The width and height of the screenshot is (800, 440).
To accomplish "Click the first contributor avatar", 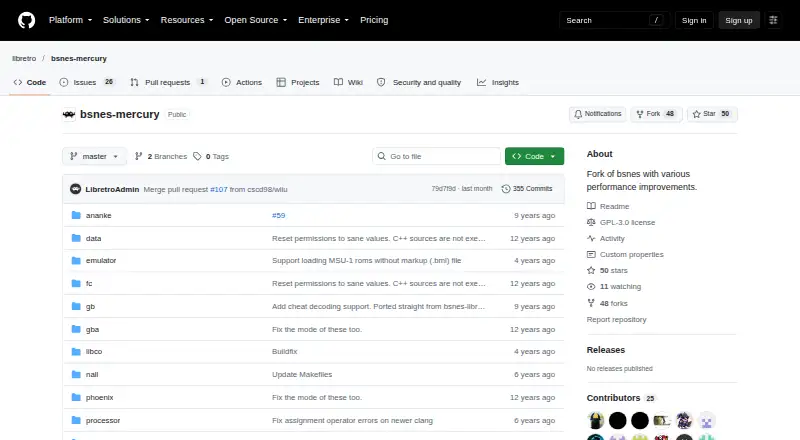I will [x=595, y=421].
